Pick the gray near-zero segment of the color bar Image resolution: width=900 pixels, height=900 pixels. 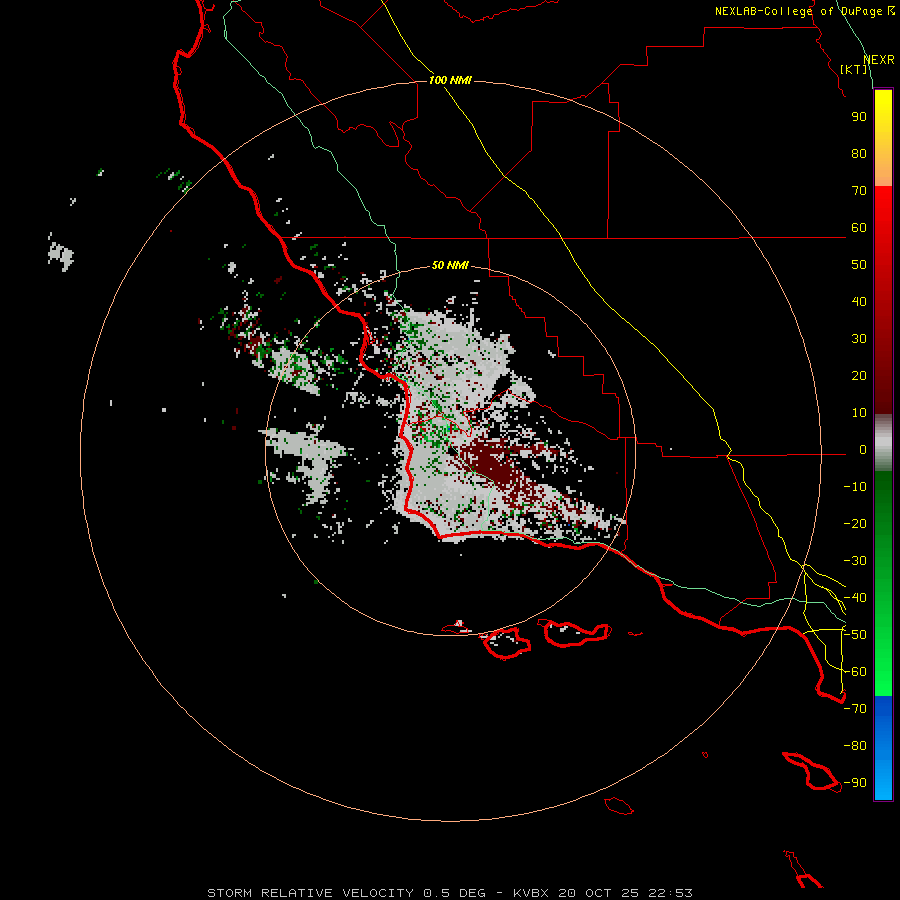click(883, 443)
